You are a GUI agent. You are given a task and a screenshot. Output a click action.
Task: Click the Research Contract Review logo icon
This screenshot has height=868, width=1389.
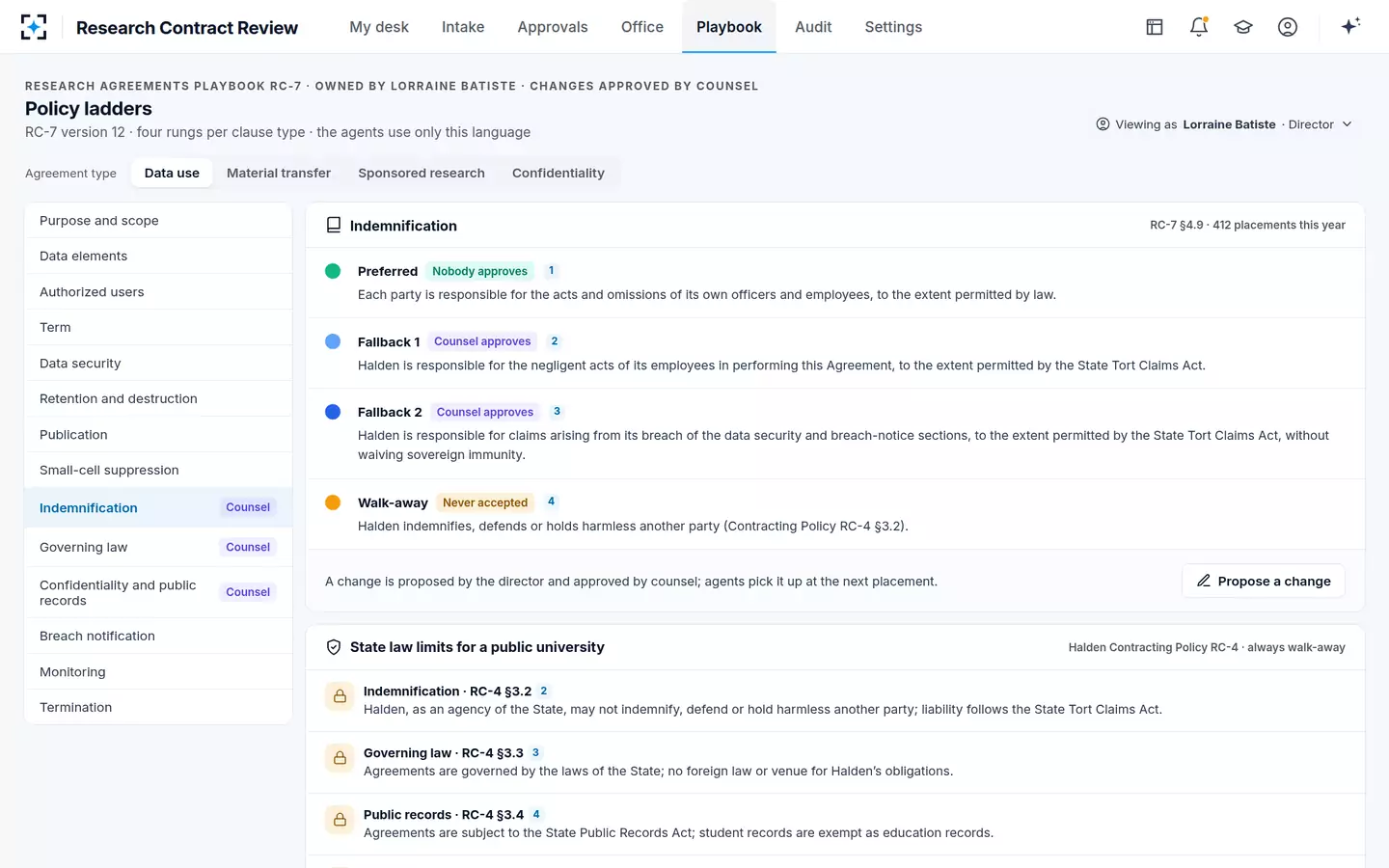coord(34,27)
